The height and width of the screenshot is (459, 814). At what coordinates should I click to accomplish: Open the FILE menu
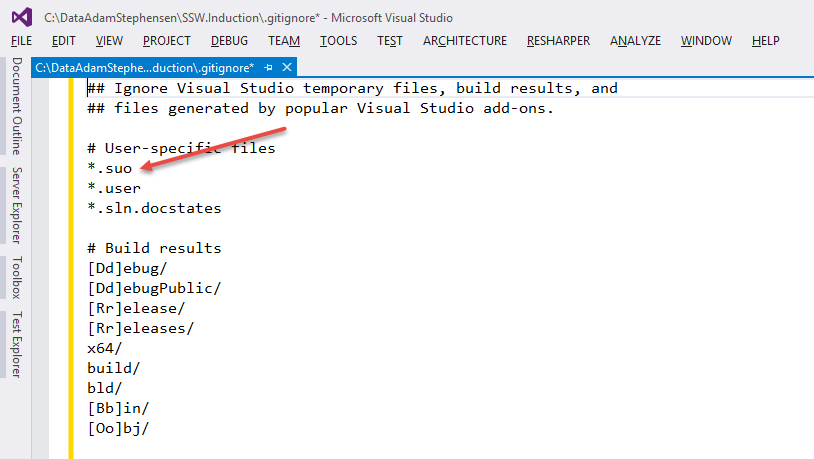[x=22, y=41]
